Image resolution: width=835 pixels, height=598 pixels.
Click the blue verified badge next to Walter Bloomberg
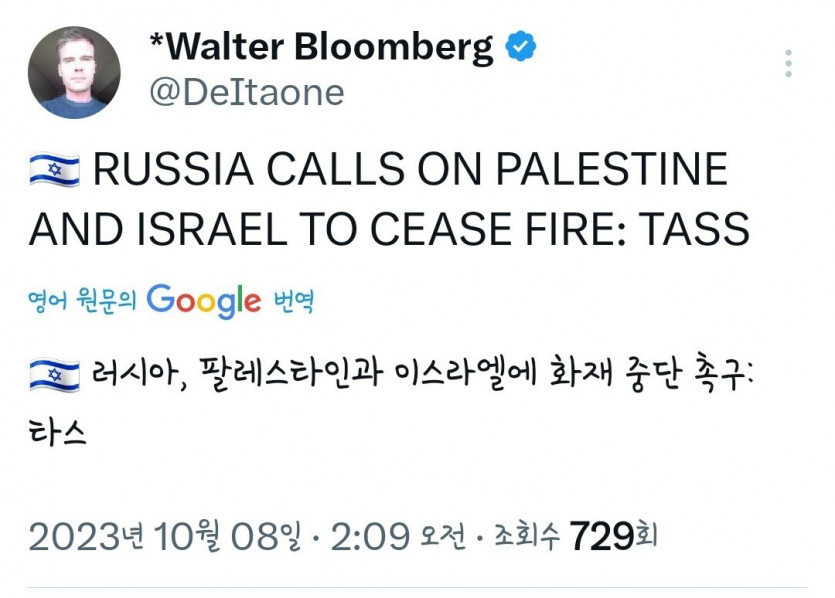522,44
